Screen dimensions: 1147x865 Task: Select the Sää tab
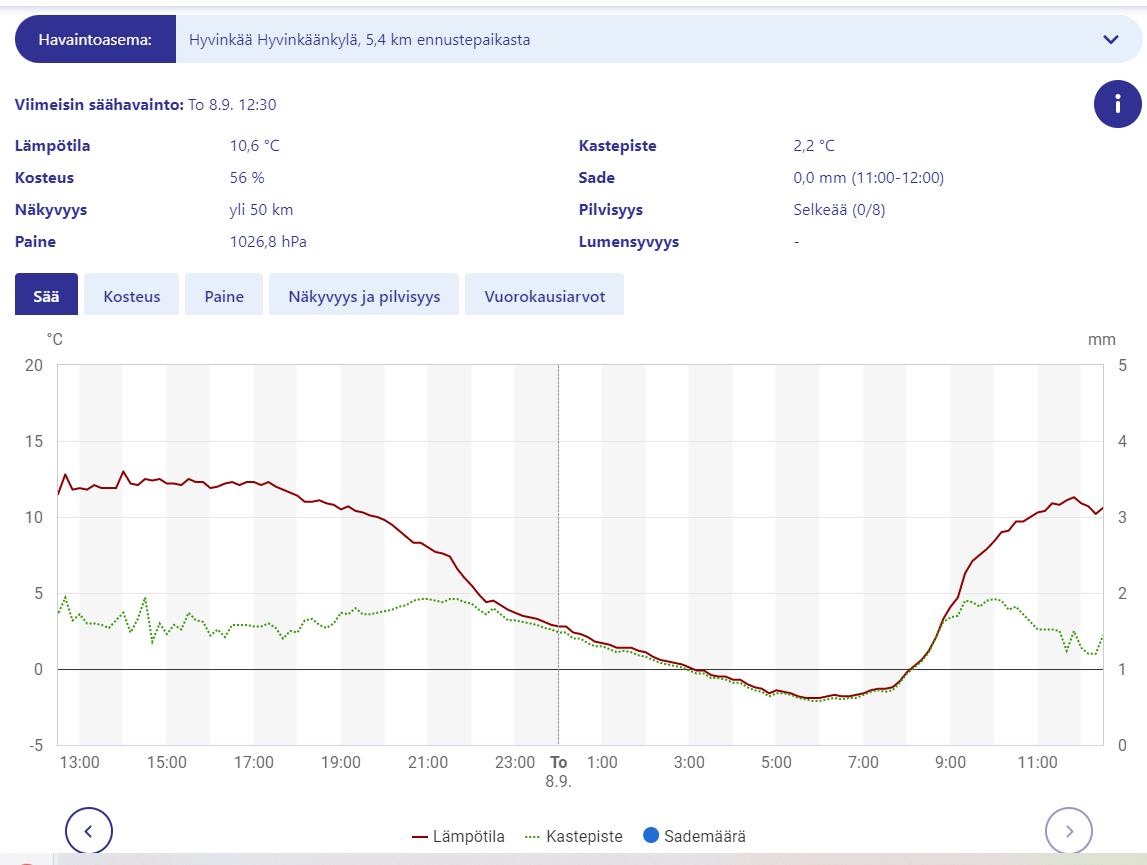[x=46, y=296]
